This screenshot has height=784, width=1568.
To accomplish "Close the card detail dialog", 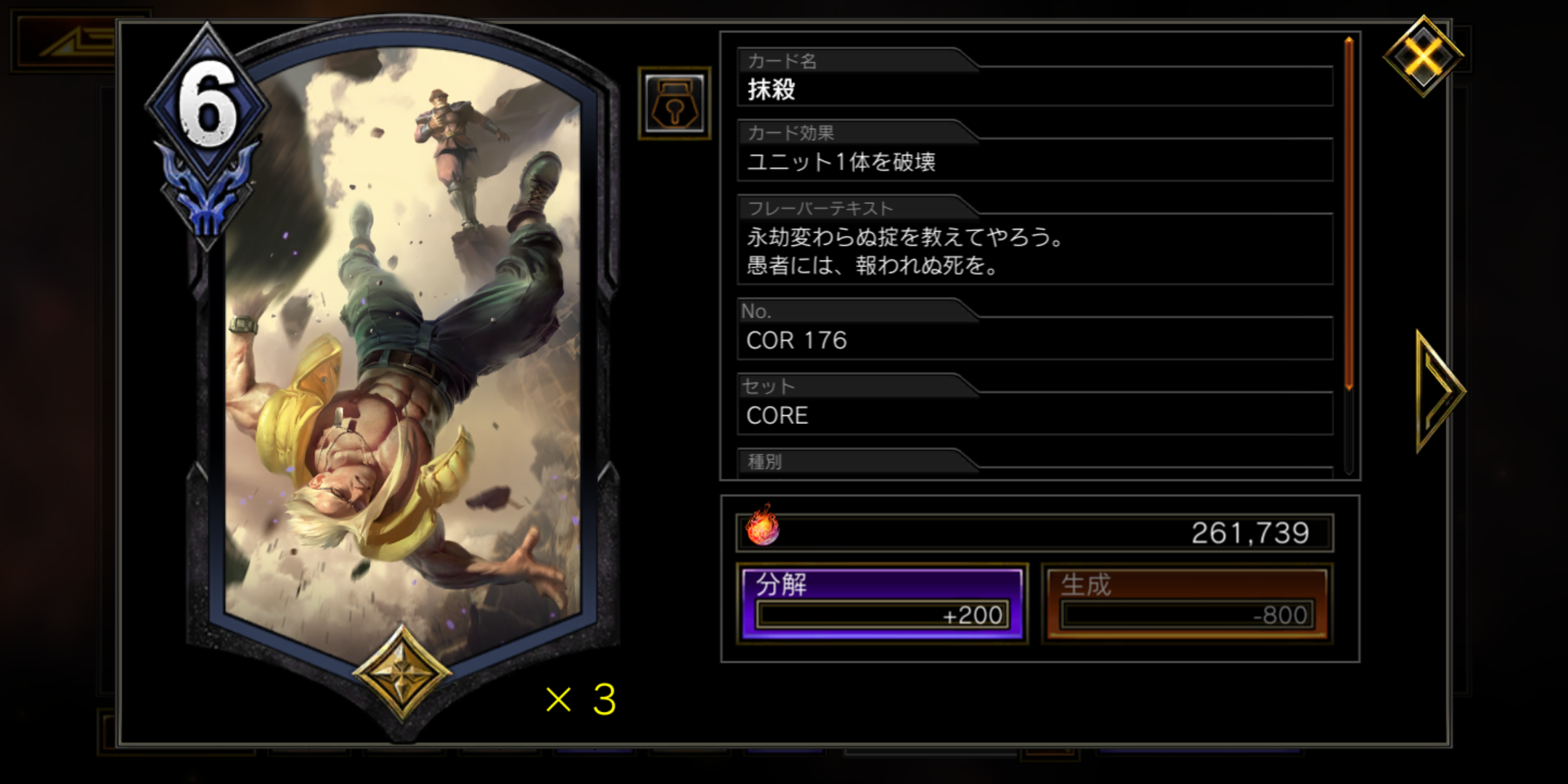I will click(1424, 56).
